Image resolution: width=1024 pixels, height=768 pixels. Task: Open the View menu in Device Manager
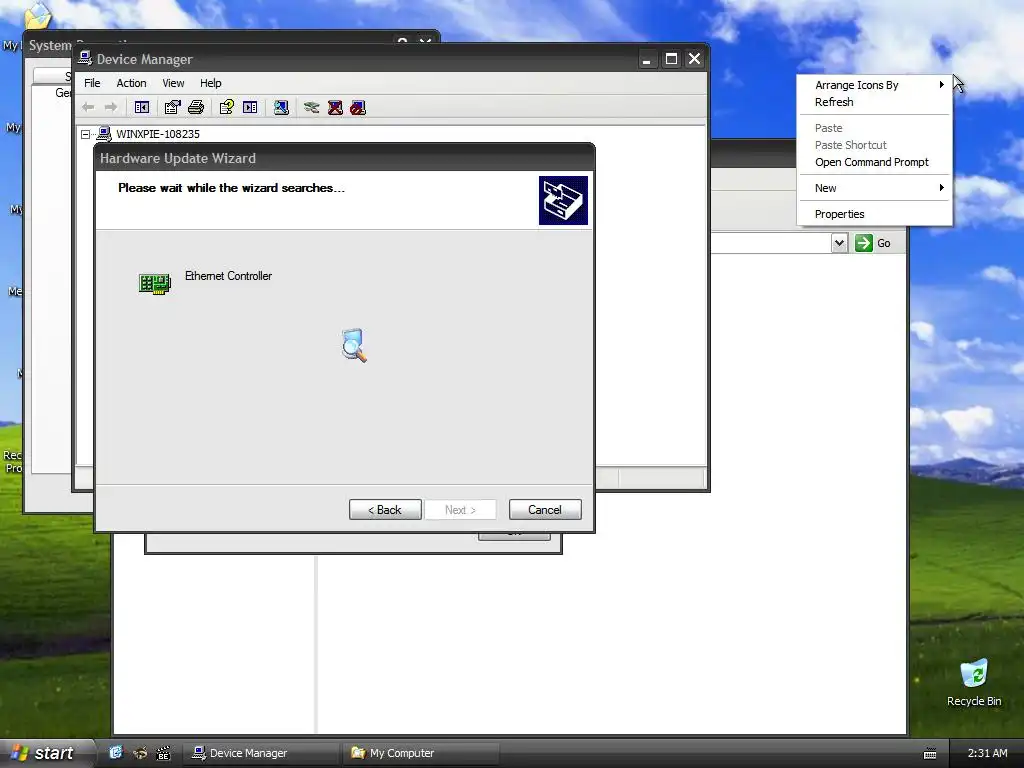[x=173, y=83]
